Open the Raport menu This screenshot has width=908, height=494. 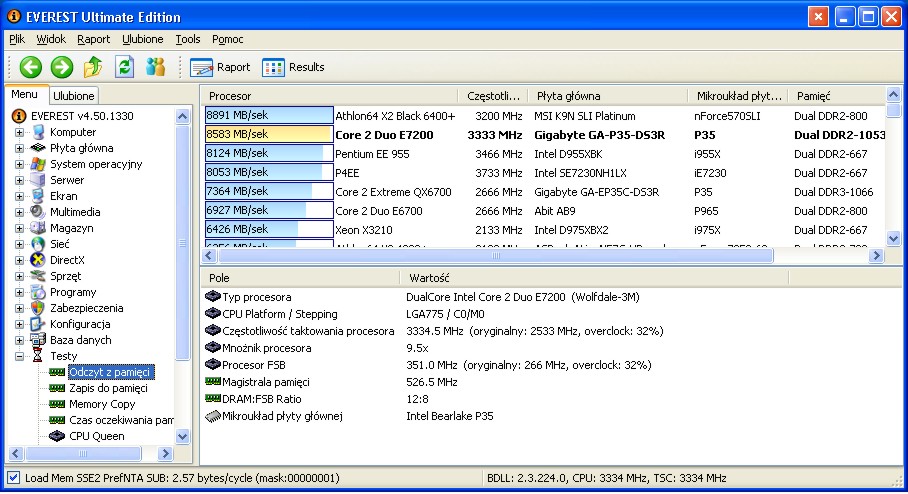(x=93, y=39)
